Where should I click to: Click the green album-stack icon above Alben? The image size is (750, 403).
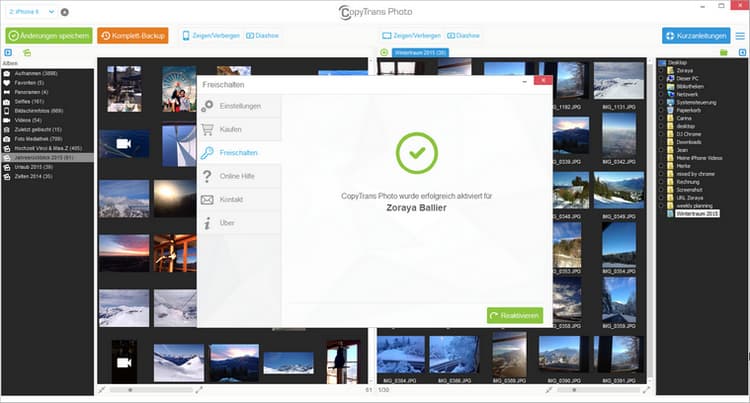[x=27, y=53]
